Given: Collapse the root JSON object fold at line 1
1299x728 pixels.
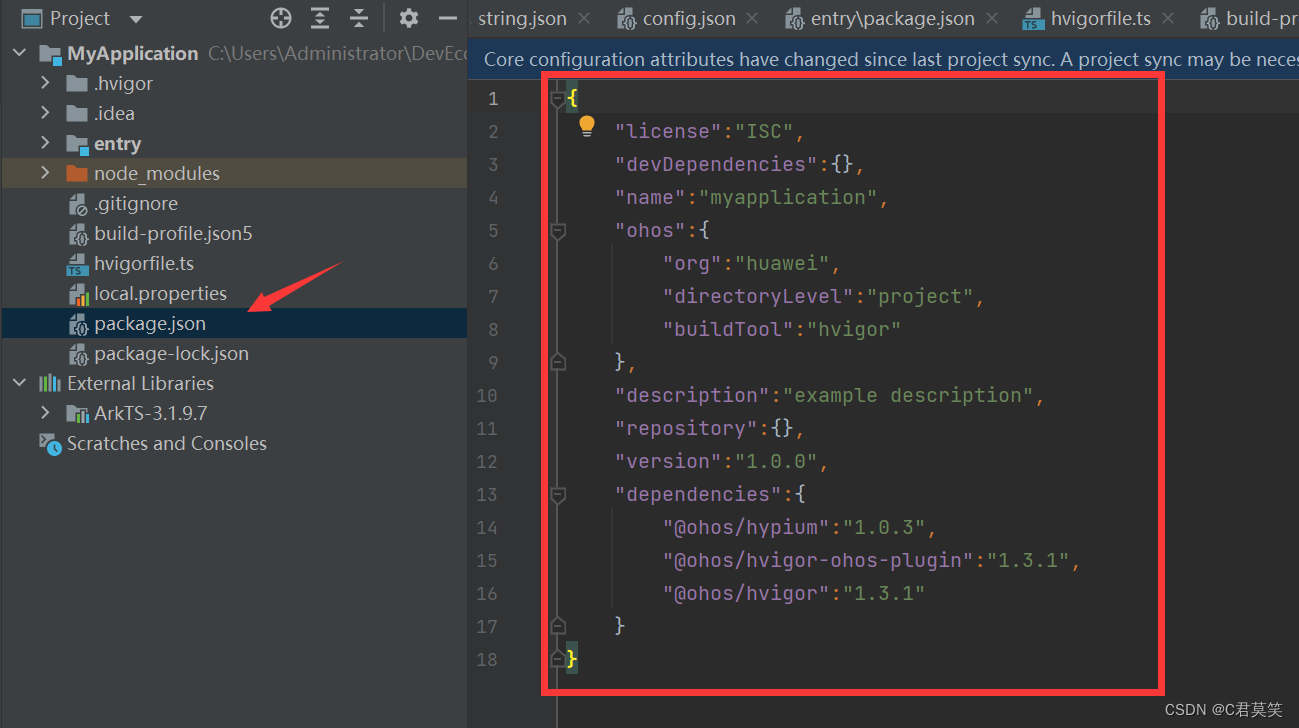Looking at the screenshot, I should tap(558, 98).
